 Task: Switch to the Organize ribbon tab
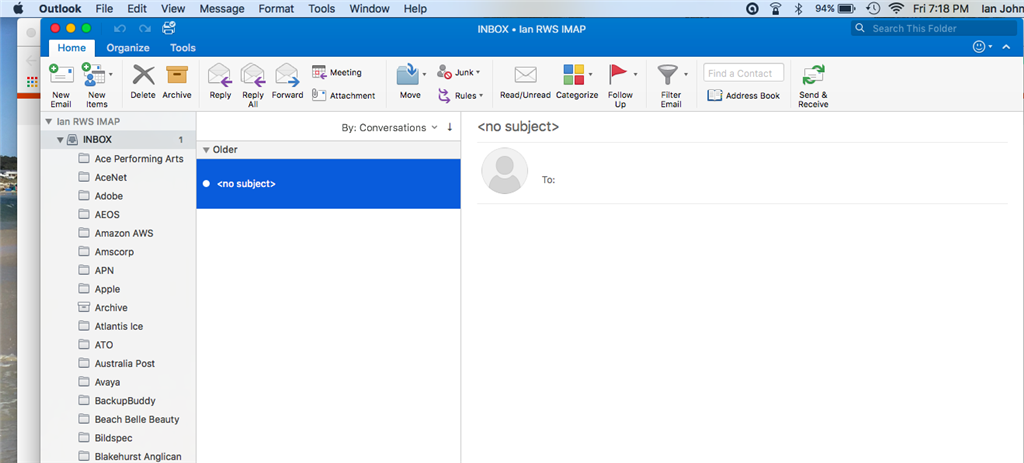[x=128, y=48]
